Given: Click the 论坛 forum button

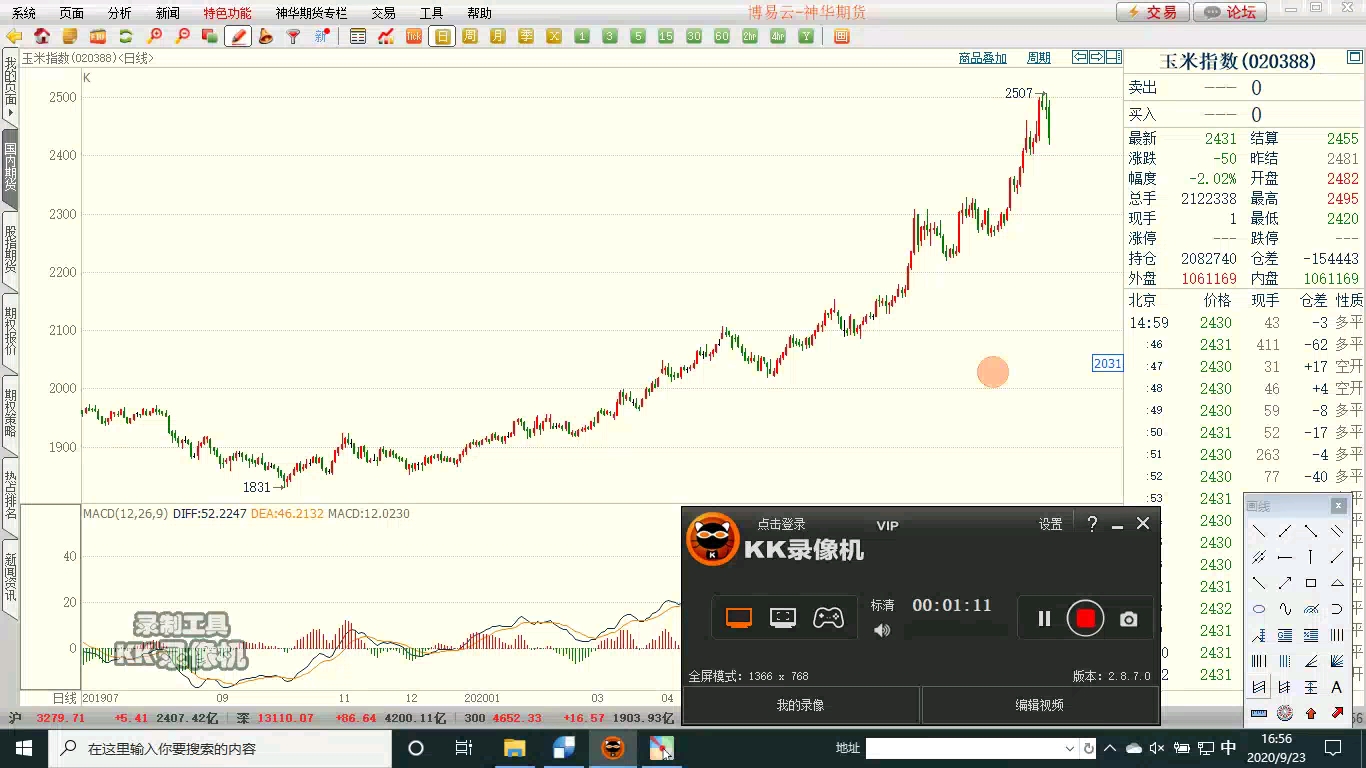Looking at the screenshot, I should click(1230, 12).
